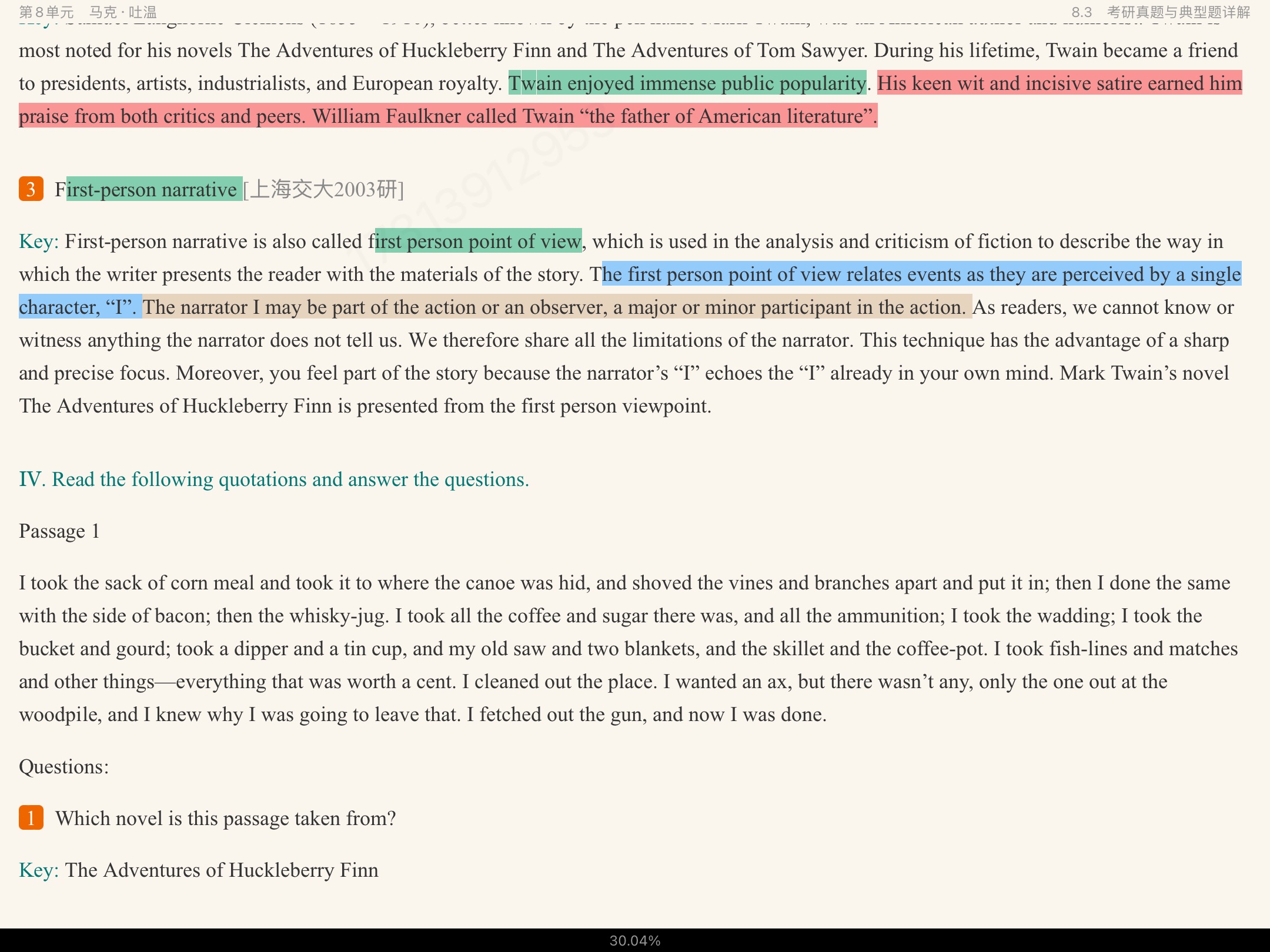Click the 'Questions:' label
This screenshot has height=952, width=1270.
64,767
